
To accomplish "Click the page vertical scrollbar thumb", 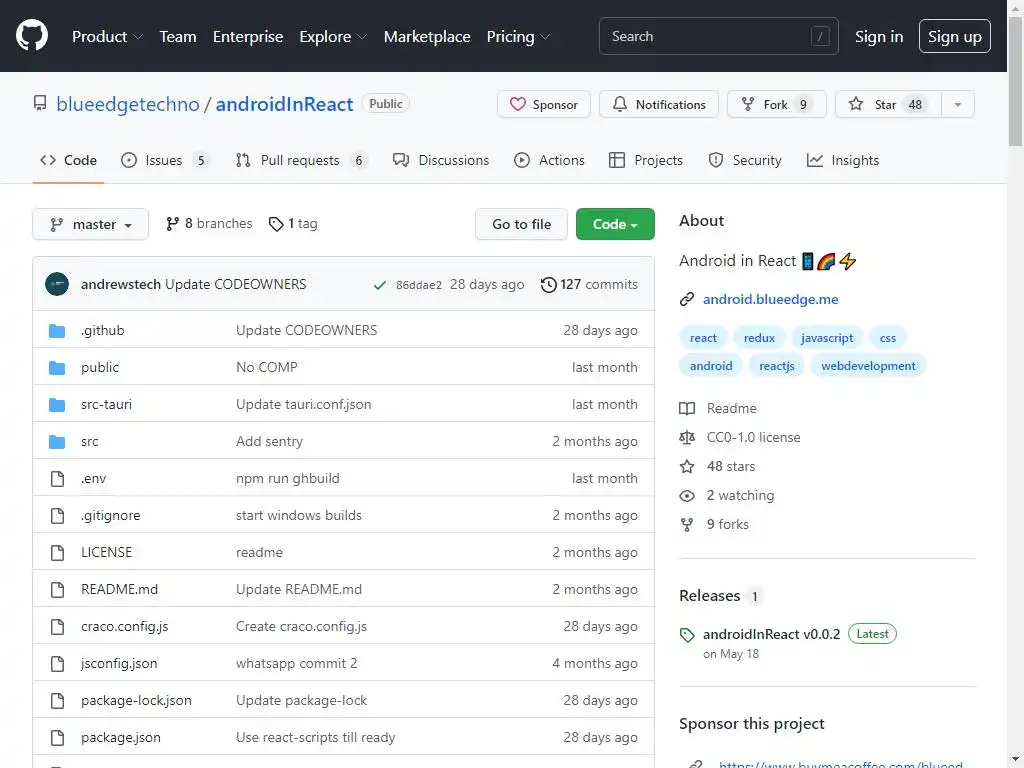I will click(x=1016, y=82).
